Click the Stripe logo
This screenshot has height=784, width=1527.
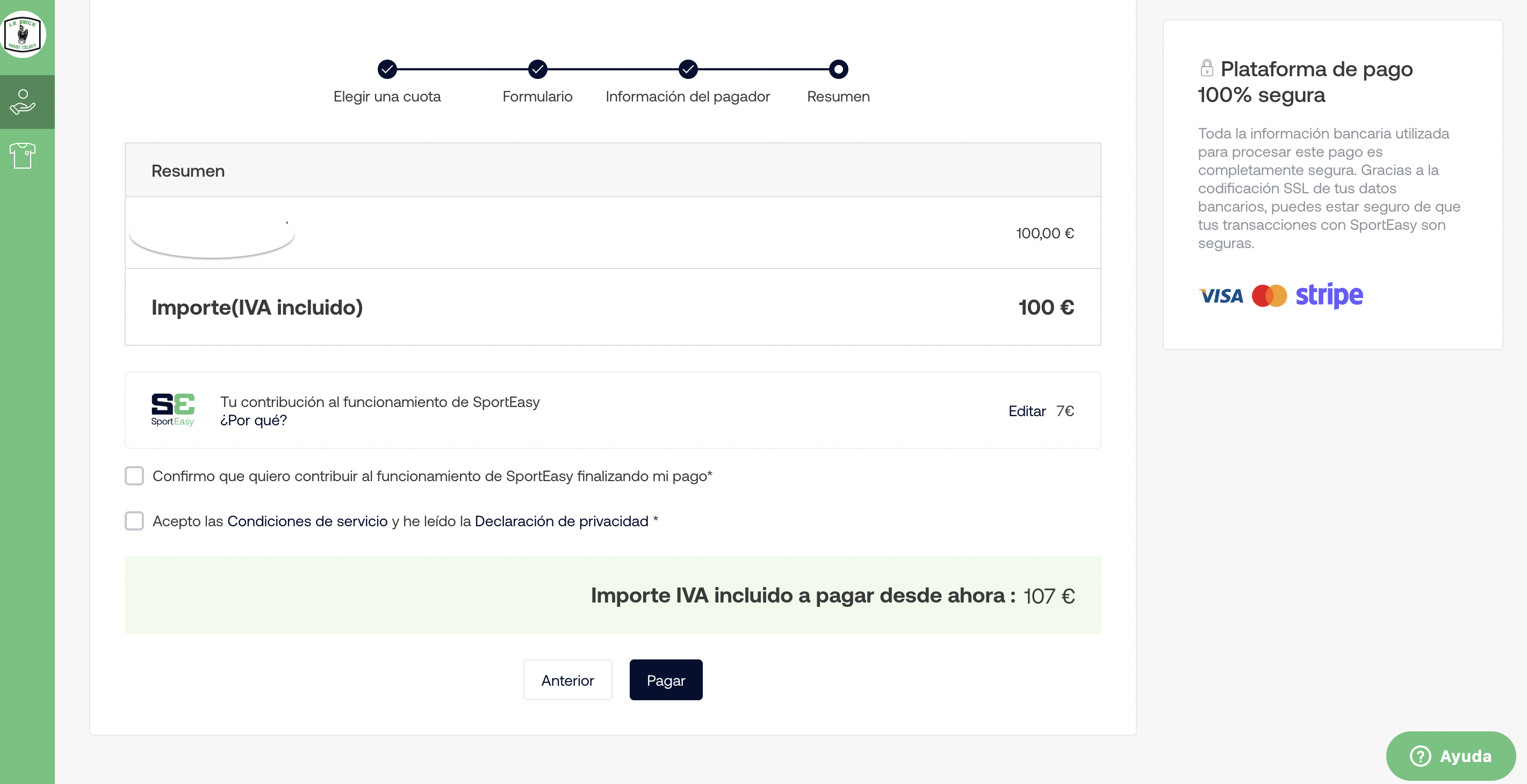1329,295
